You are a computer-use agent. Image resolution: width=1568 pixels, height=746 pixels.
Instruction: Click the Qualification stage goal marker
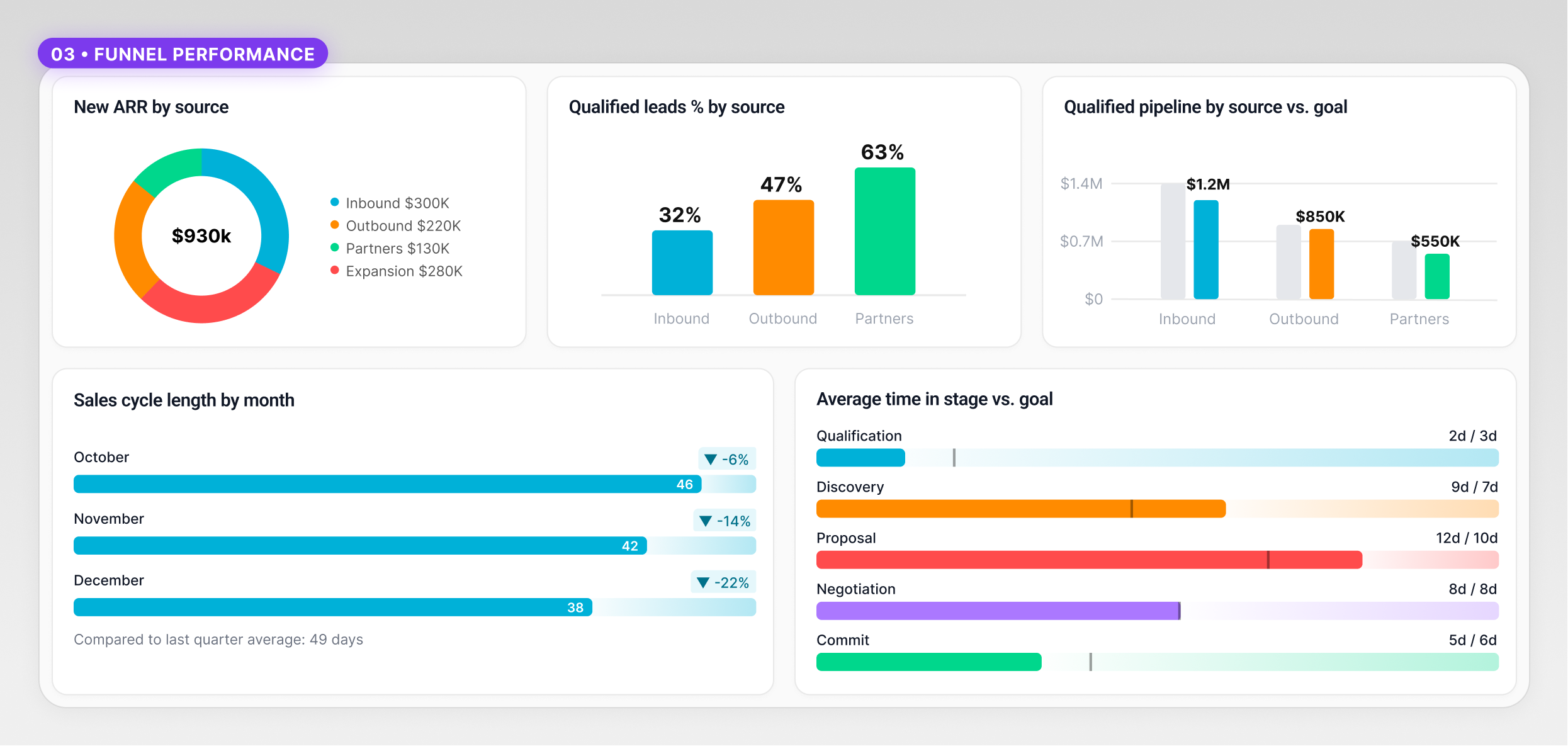(954, 458)
